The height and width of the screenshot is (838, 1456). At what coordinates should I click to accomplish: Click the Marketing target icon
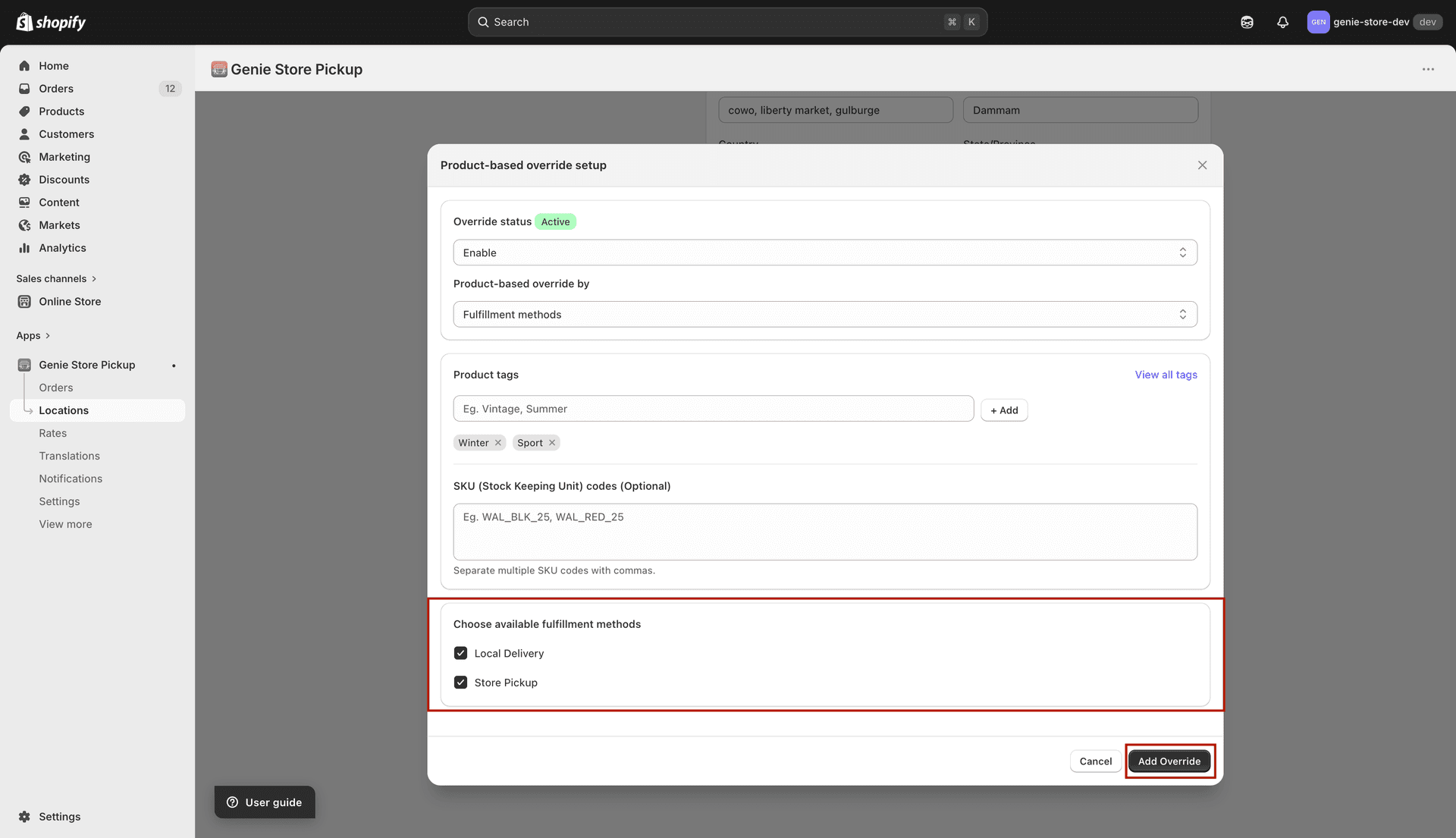tap(24, 157)
